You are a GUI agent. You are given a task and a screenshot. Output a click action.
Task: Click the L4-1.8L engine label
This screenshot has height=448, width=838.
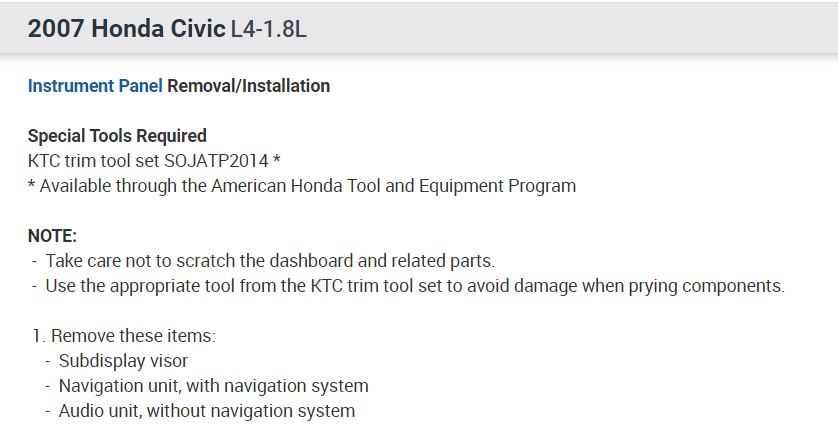click(268, 29)
